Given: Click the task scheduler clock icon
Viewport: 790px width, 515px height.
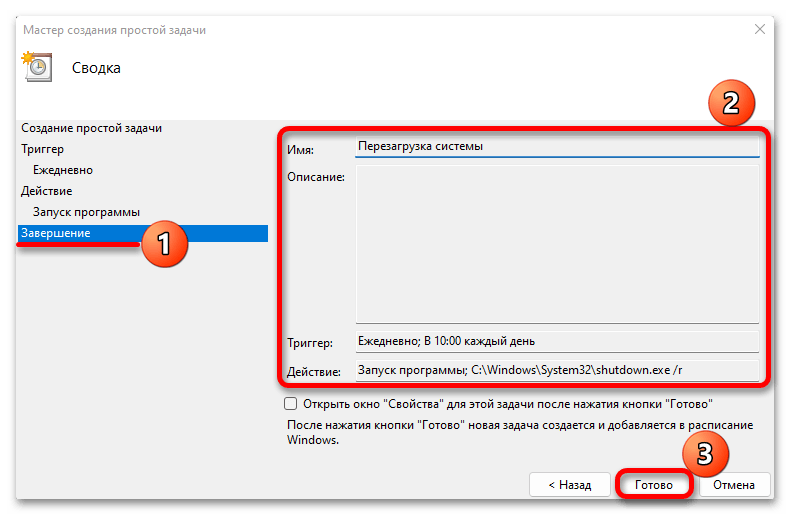Looking at the screenshot, I should point(36,66).
